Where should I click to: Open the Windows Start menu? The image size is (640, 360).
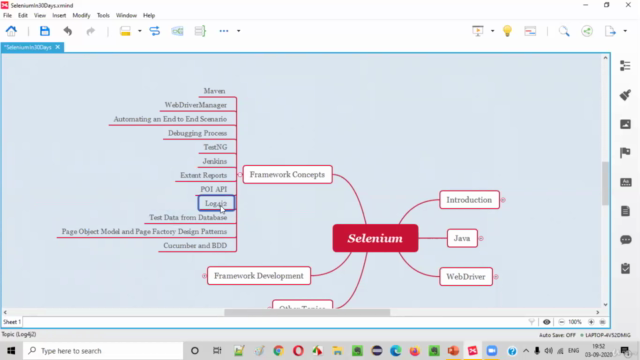(x=11, y=351)
